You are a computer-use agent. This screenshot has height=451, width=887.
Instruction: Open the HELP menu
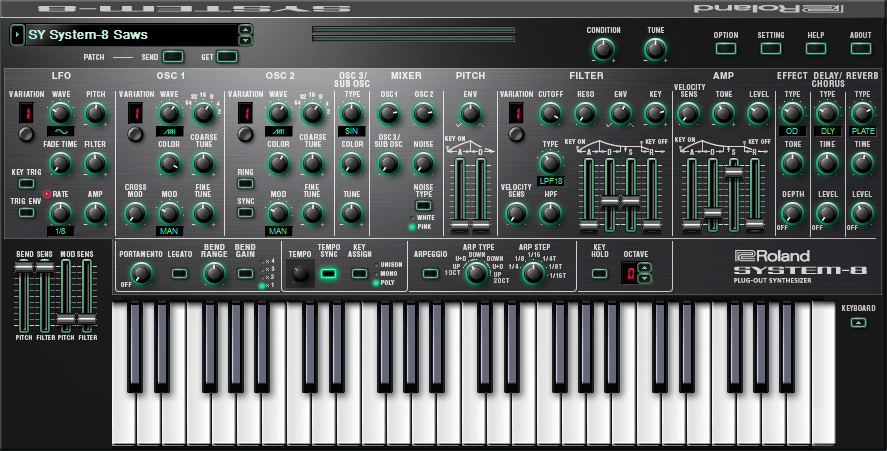(x=815, y=49)
